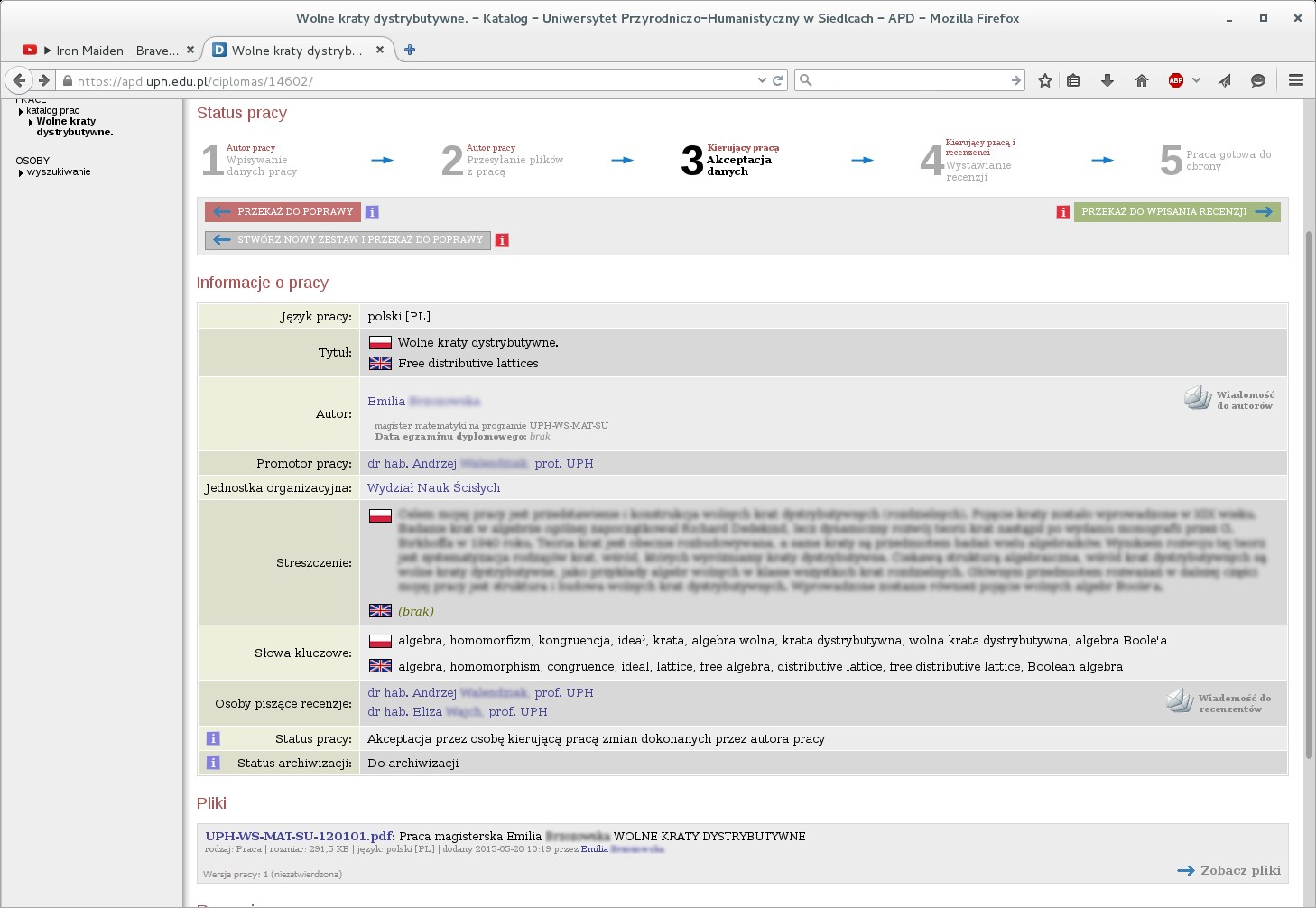Click step 4 Wystawianie recenzji

pos(968,160)
